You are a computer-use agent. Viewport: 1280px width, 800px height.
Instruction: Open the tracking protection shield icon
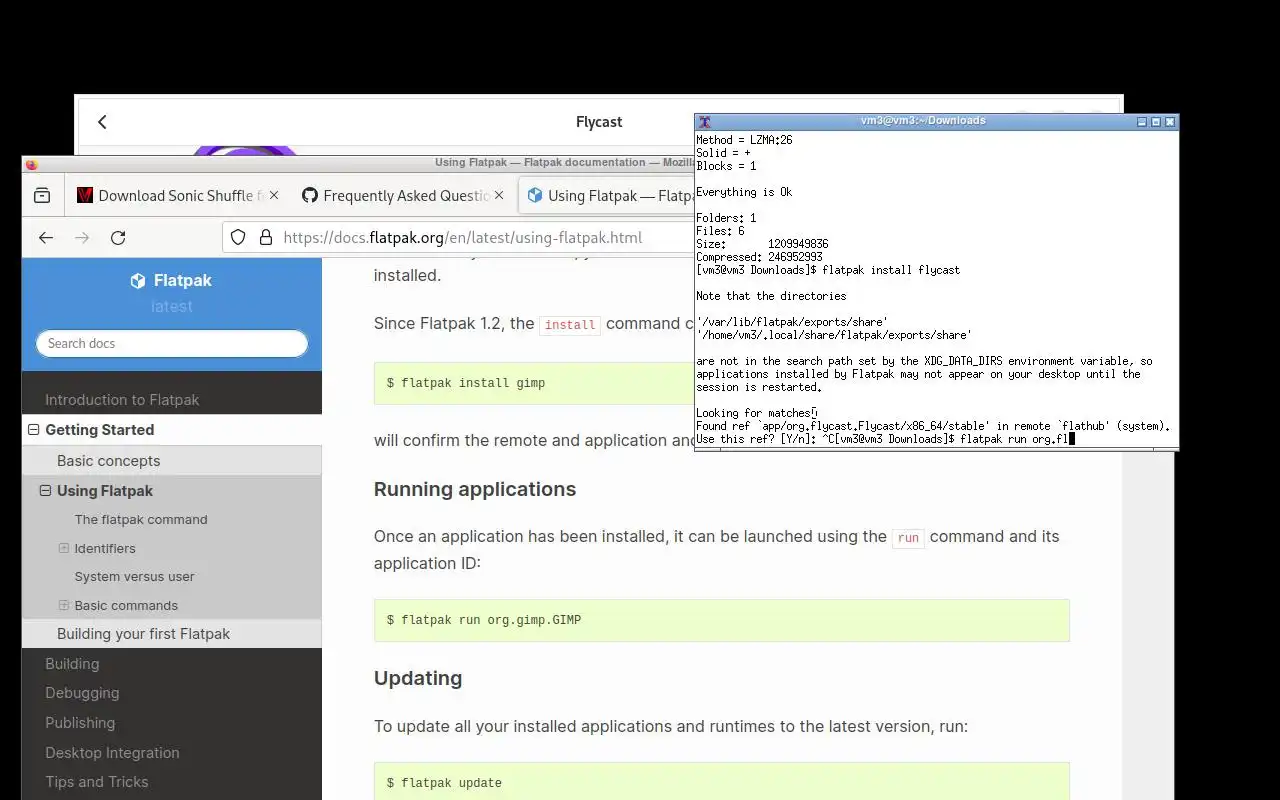[238, 238]
